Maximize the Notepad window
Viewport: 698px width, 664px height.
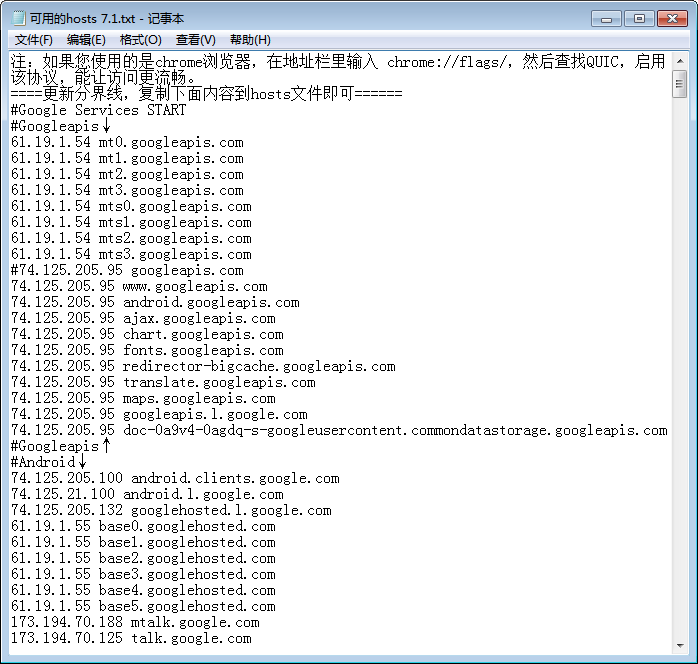(638, 18)
